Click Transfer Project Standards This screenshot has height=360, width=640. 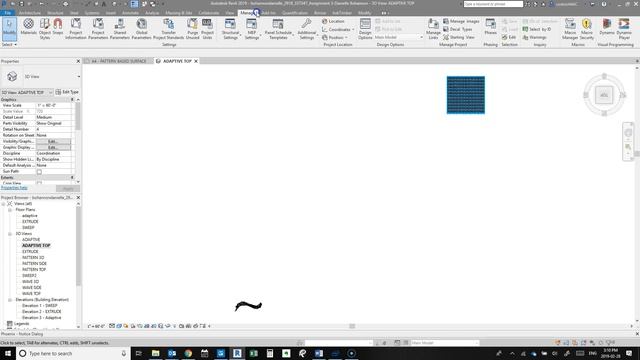[x=168, y=29]
